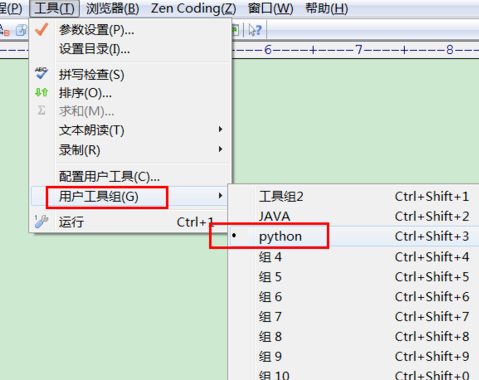The width and height of the screenshot is (479, 380).
Task: Open the 帮助(H) menu
Action: click(327, 8)
